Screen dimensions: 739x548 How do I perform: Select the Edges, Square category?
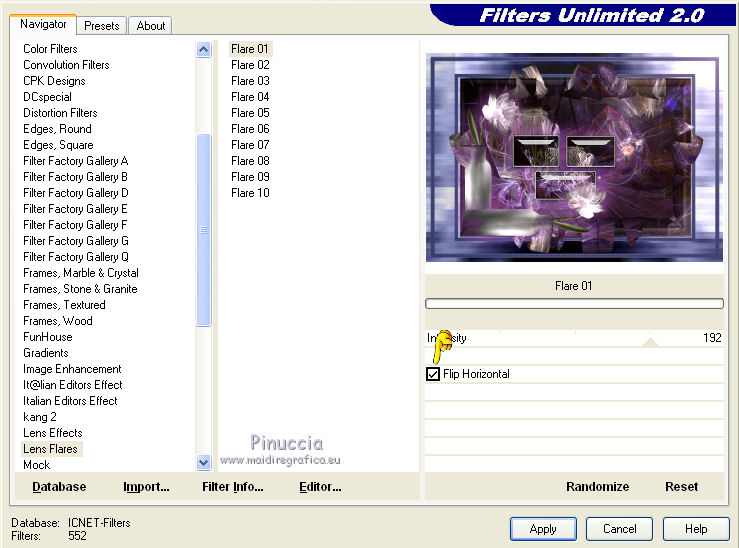click(x=58, y=145)
